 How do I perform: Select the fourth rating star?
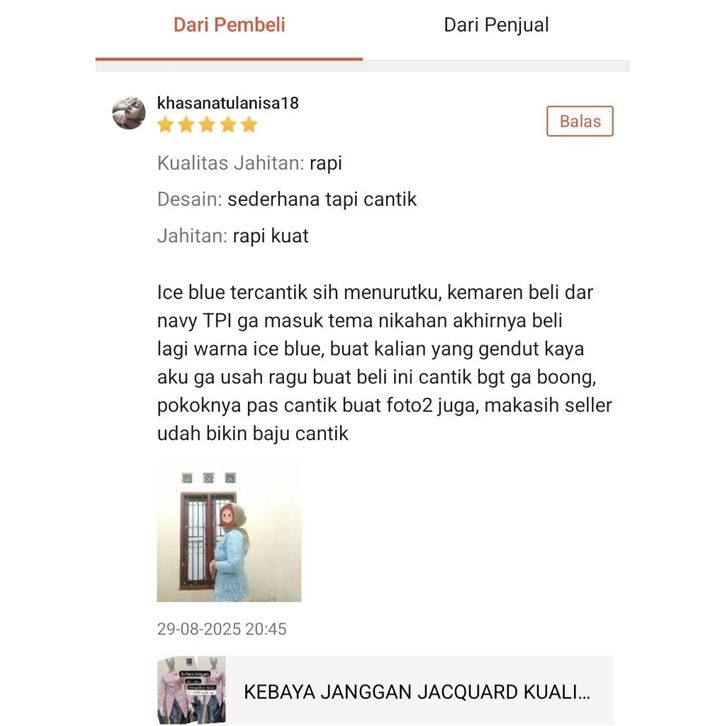click(228, 125)
